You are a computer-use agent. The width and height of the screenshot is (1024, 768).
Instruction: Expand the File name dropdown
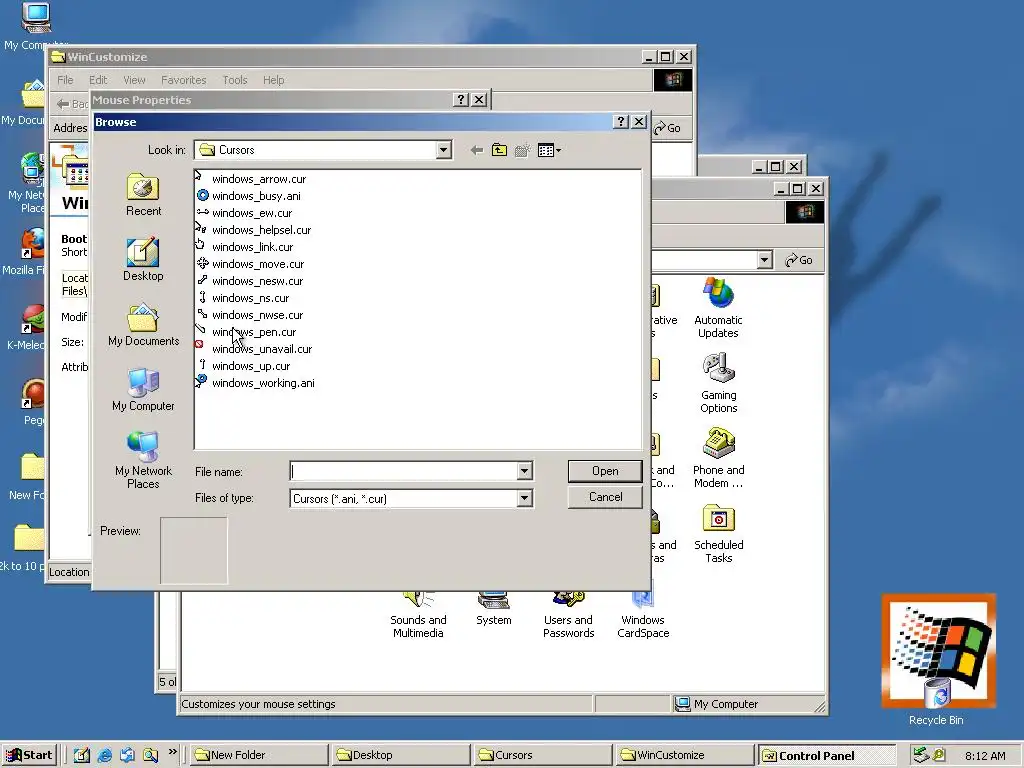(x=524, y=471)
